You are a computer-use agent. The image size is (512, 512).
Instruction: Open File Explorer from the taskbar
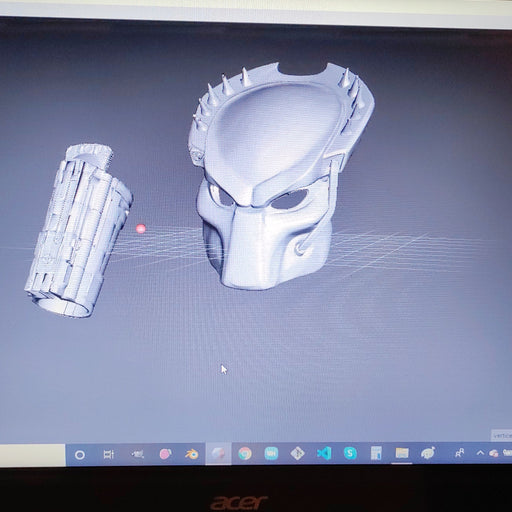[x=402, y=453]
